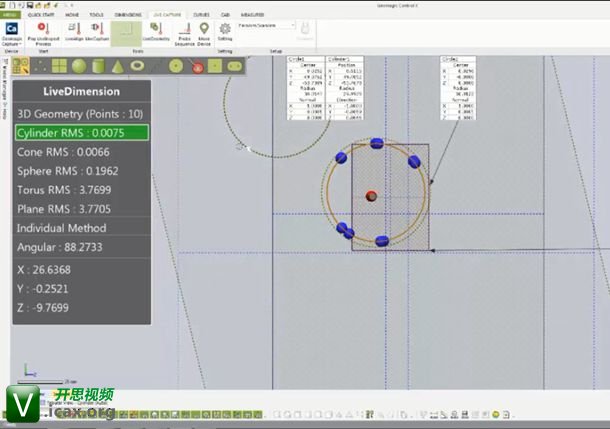Open the MENU application dropdown
Screen dimensions: 610x429
pyautogui.click(x=11, y=16)
